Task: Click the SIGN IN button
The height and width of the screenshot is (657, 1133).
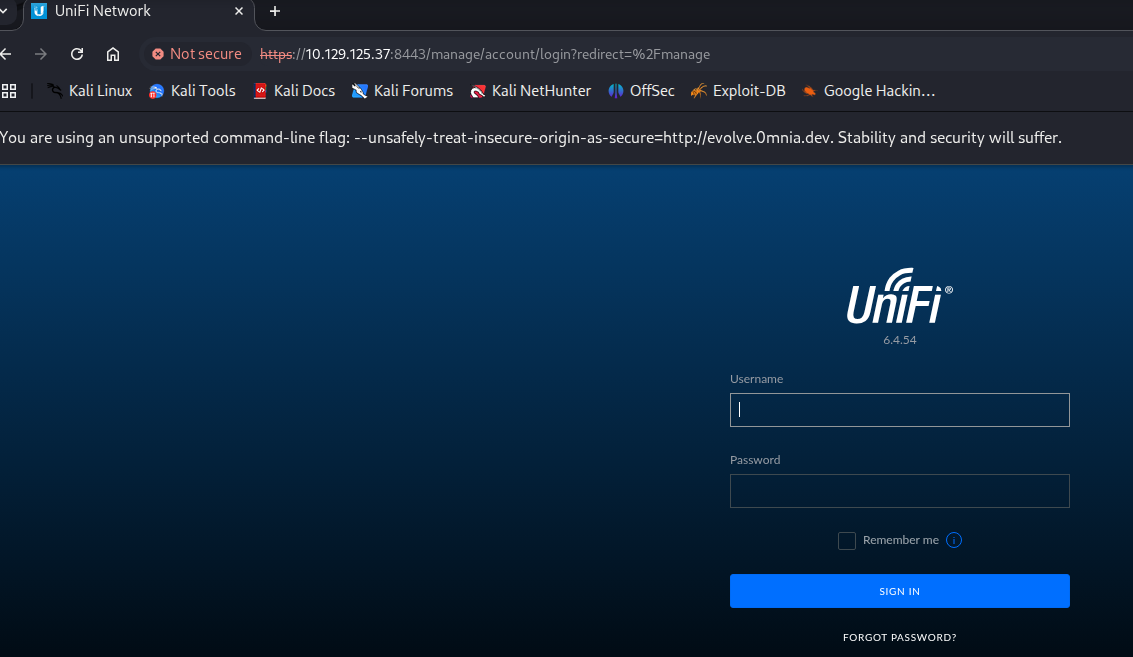Action: [x=900, y=591]
